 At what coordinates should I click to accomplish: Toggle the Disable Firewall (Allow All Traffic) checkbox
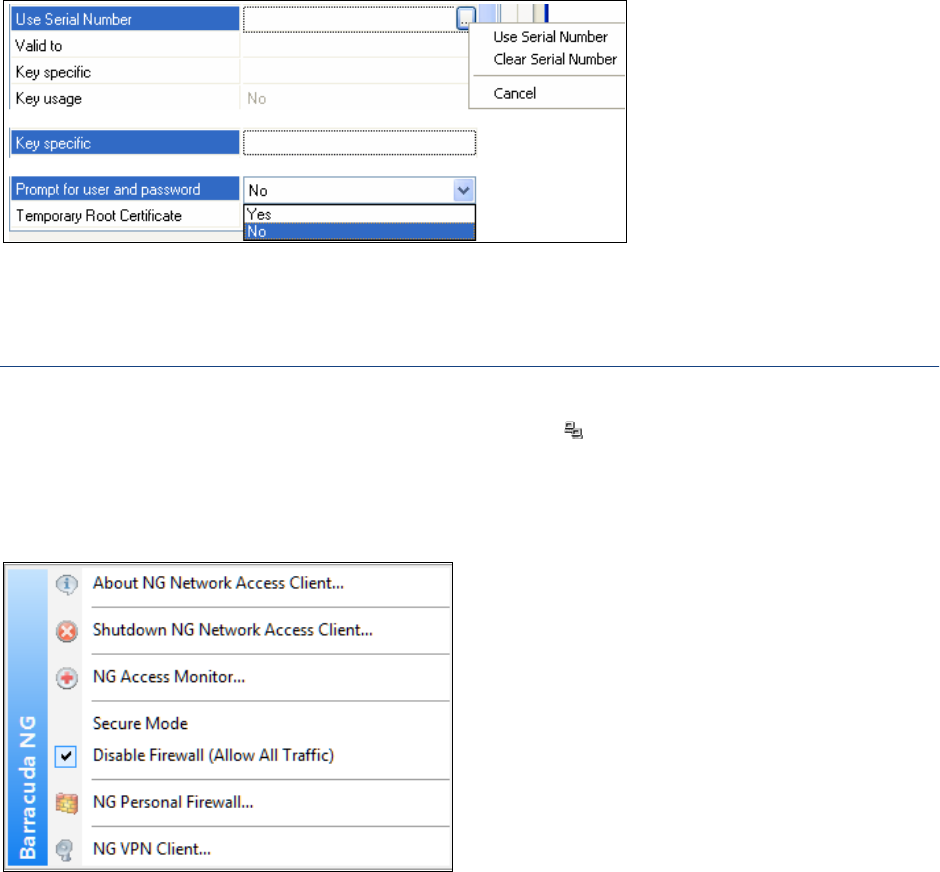tap(66, 756)
